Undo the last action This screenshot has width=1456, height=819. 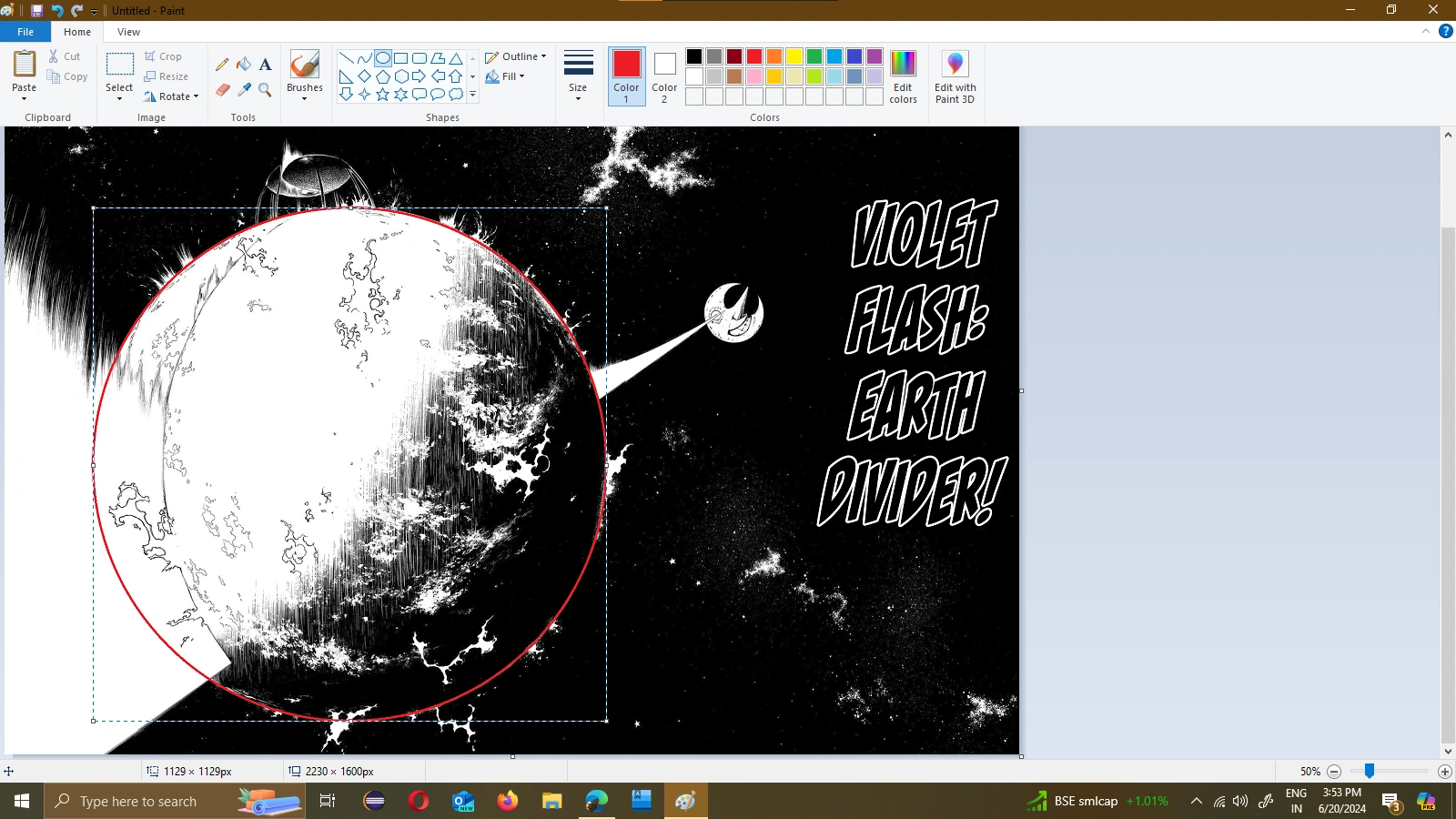pyautogui.click(x=57, y=11)
